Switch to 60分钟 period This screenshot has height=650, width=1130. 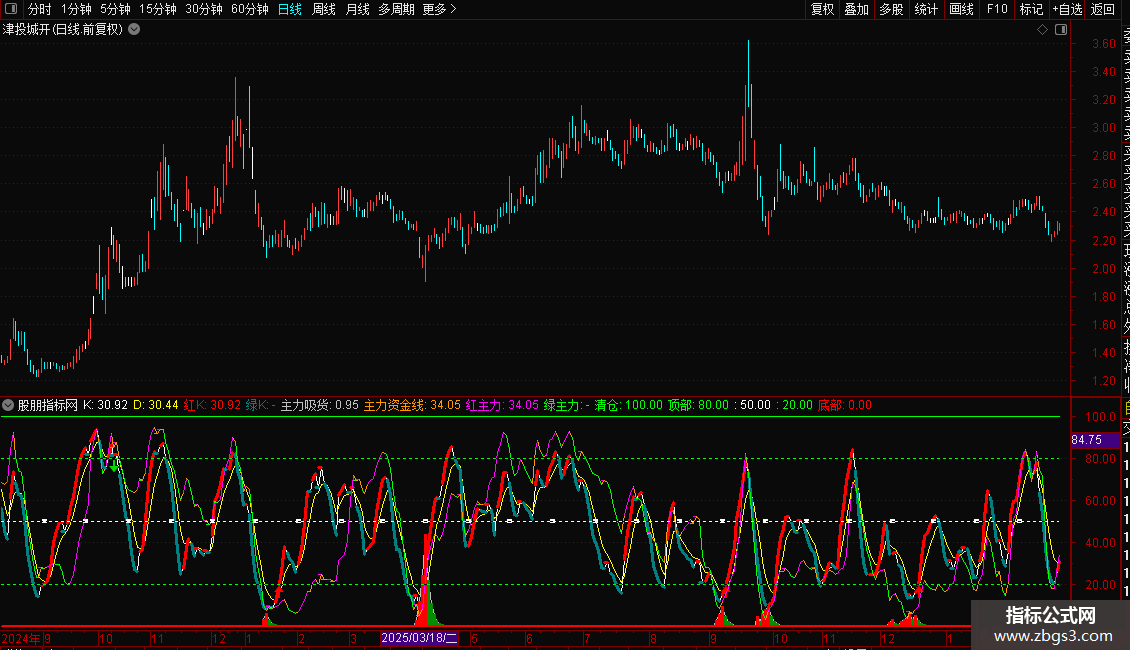coord(249,9)
